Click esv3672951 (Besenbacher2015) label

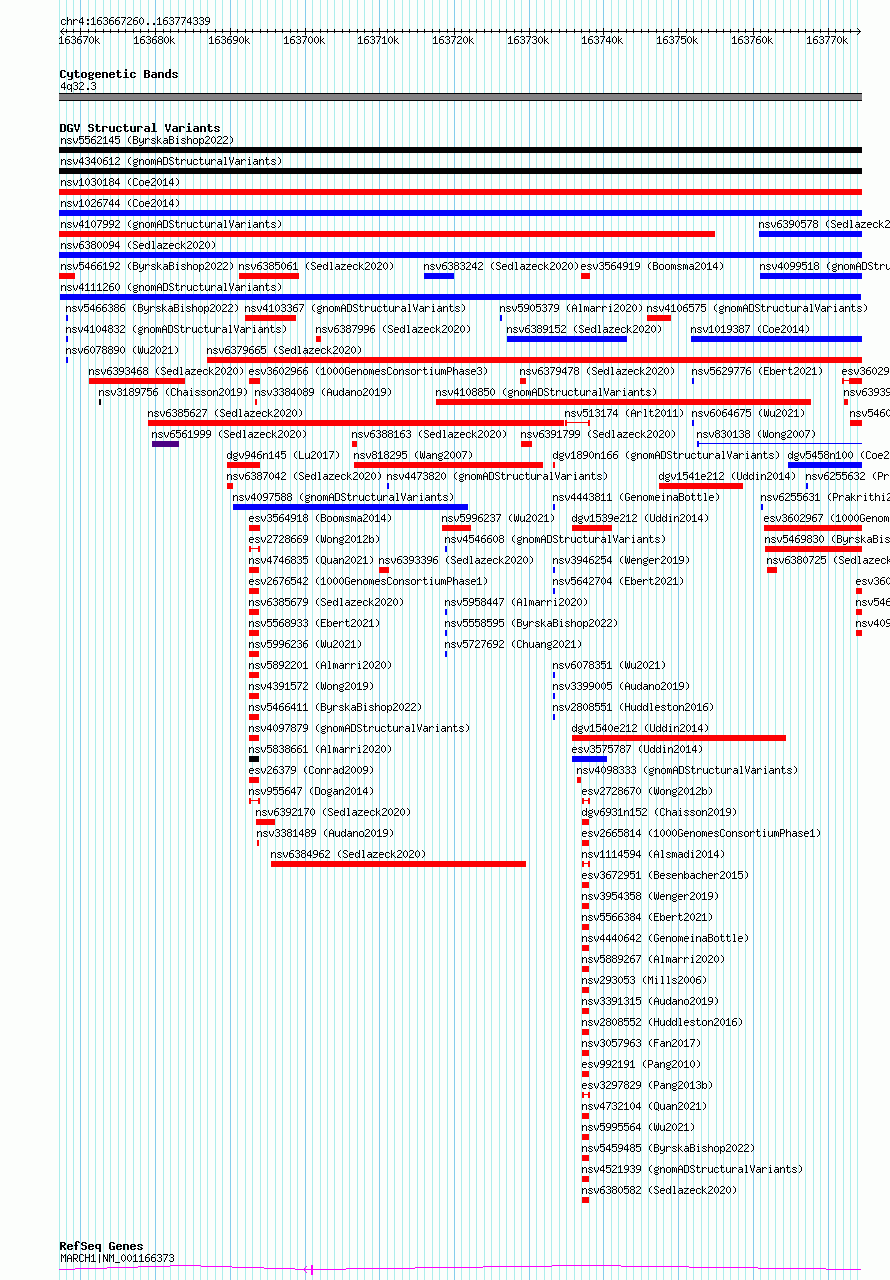click(666, 875)
